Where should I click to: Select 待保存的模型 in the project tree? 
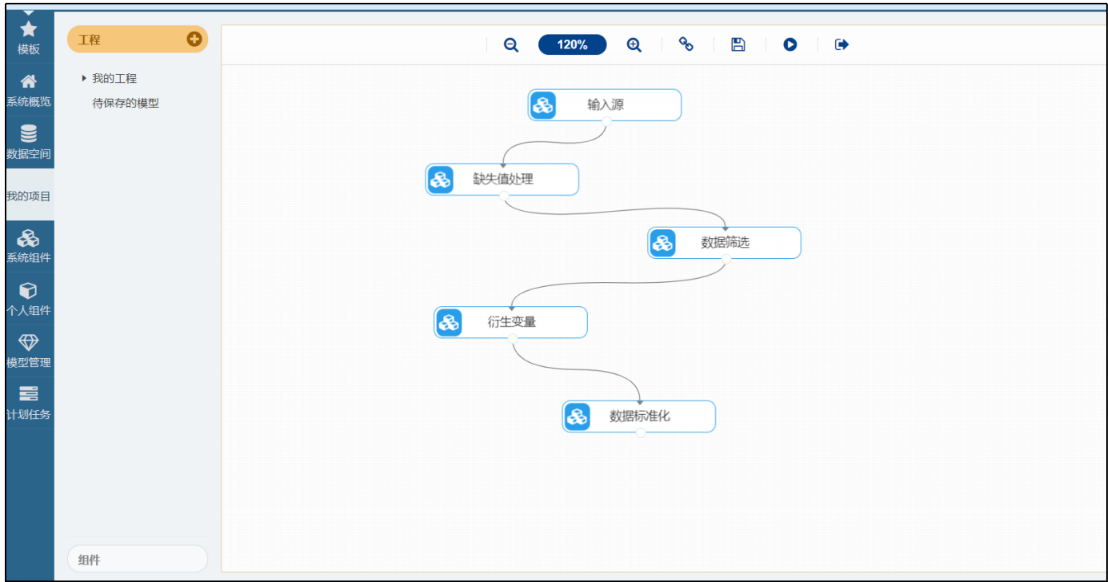point(125,103)
